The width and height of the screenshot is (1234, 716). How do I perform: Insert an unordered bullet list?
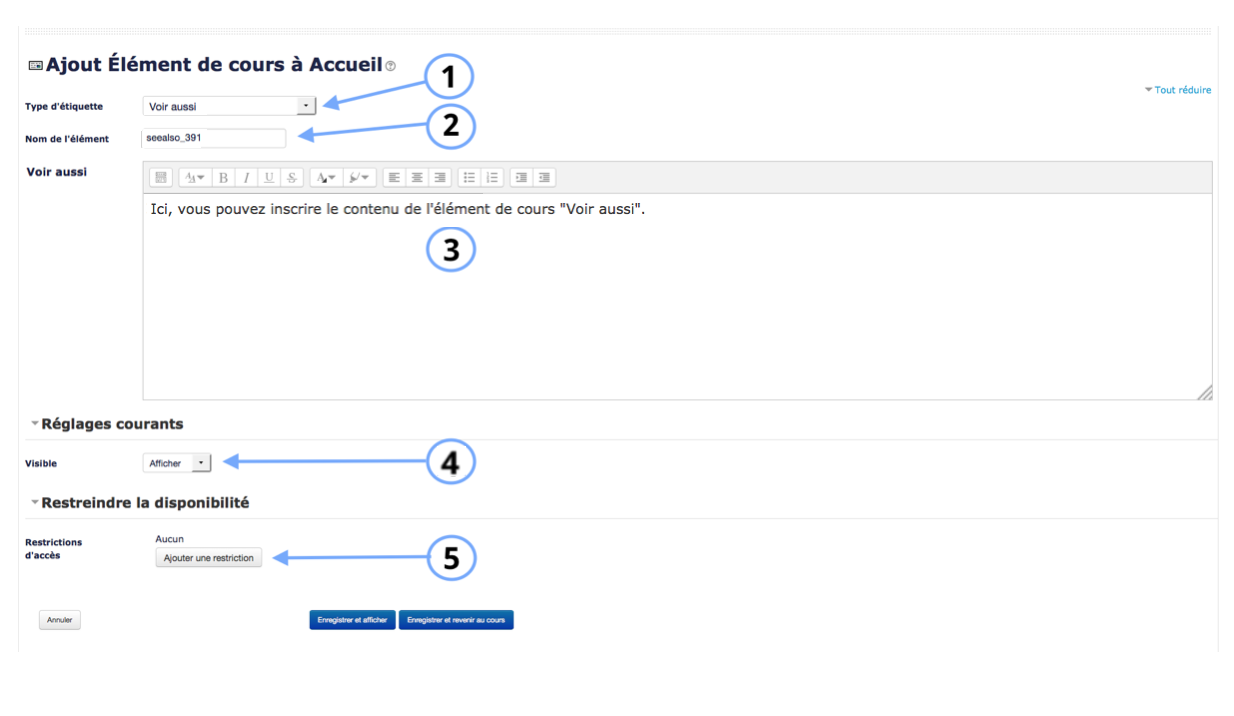tap(469, 178)
